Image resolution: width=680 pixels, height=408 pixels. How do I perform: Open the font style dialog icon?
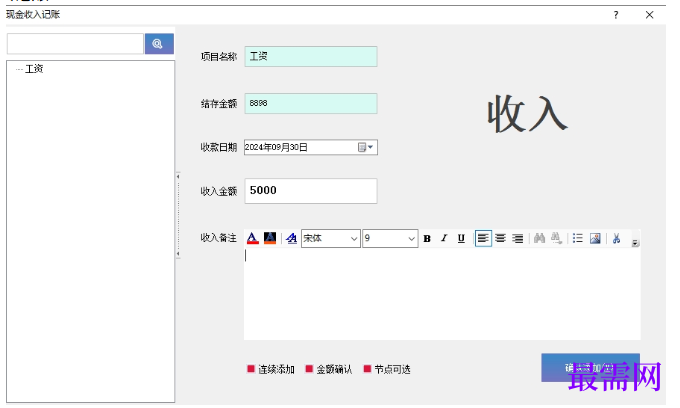291,238
